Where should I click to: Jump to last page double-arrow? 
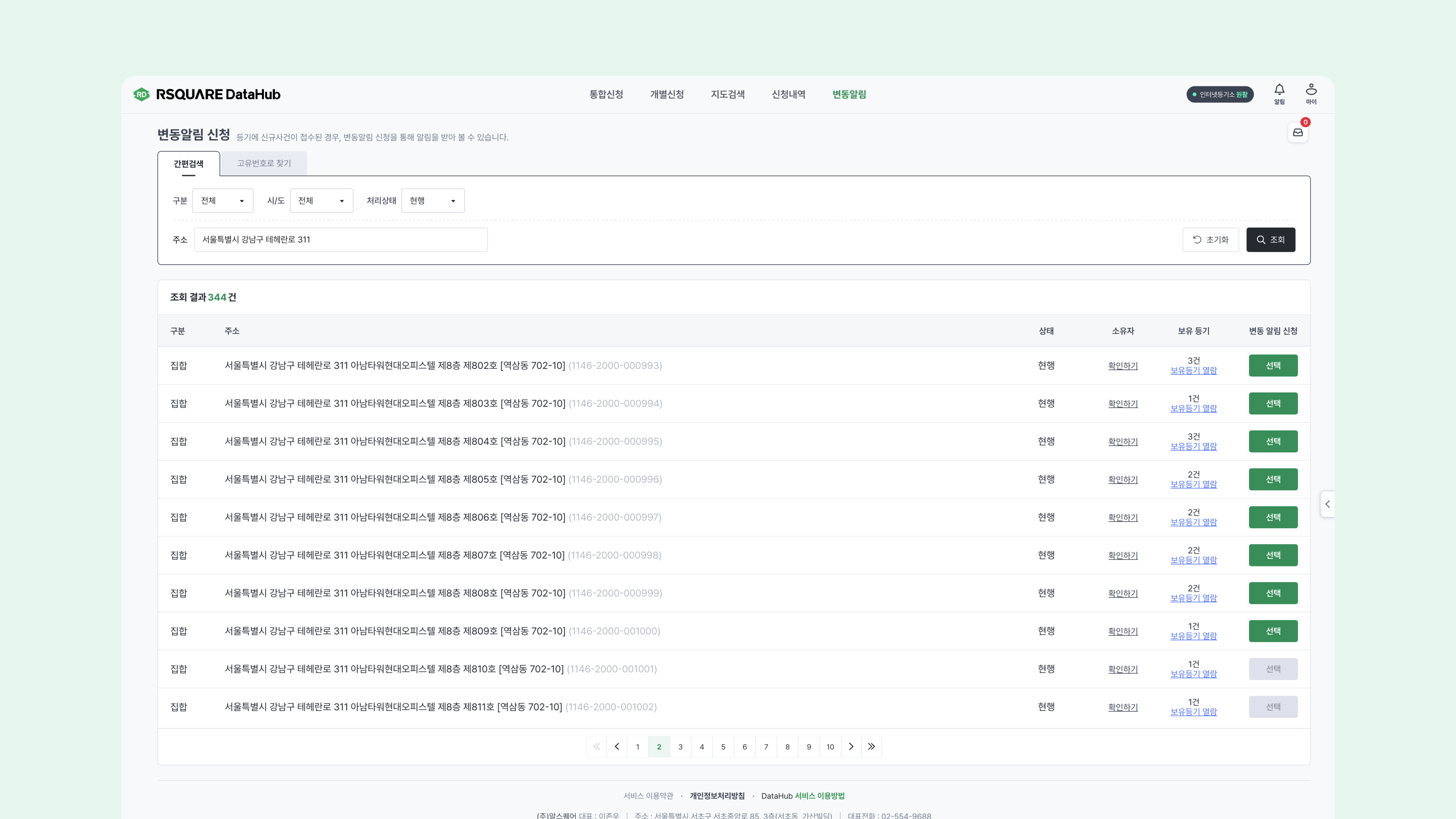pyautogui.click(x=872, y=747)
